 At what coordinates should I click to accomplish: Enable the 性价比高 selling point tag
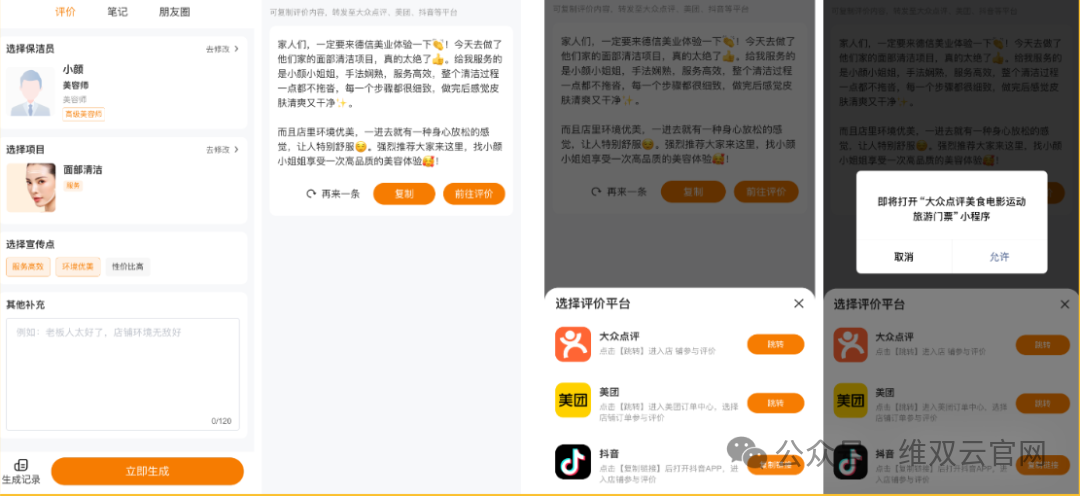[x=128, y=267]
